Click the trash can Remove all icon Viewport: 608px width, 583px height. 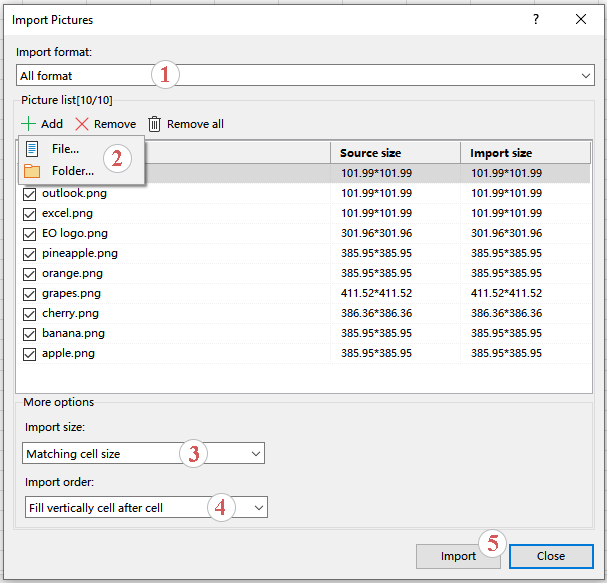click(x=155, y=124)
